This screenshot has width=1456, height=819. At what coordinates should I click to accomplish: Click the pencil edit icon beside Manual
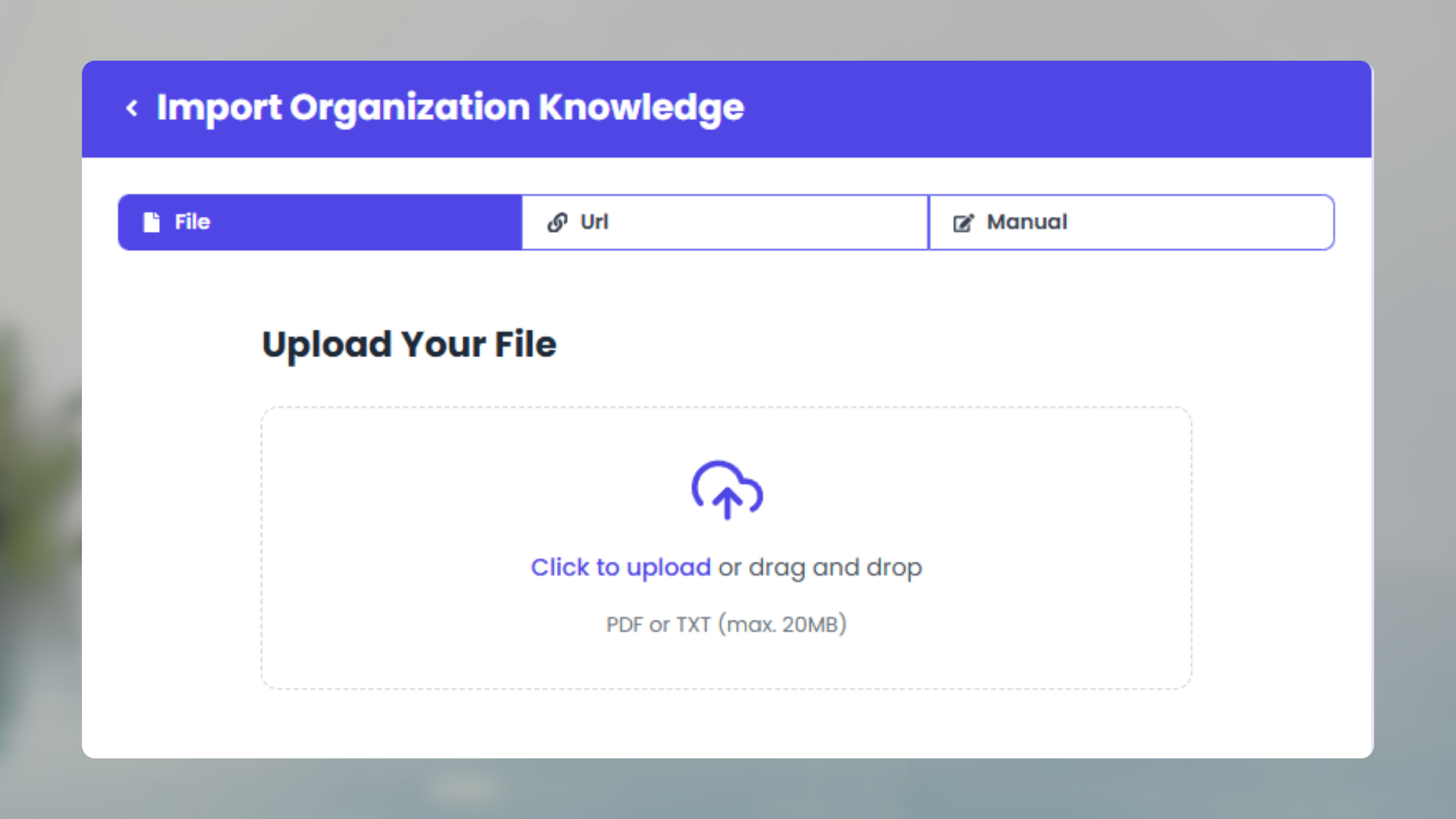(x=963, y=223)
